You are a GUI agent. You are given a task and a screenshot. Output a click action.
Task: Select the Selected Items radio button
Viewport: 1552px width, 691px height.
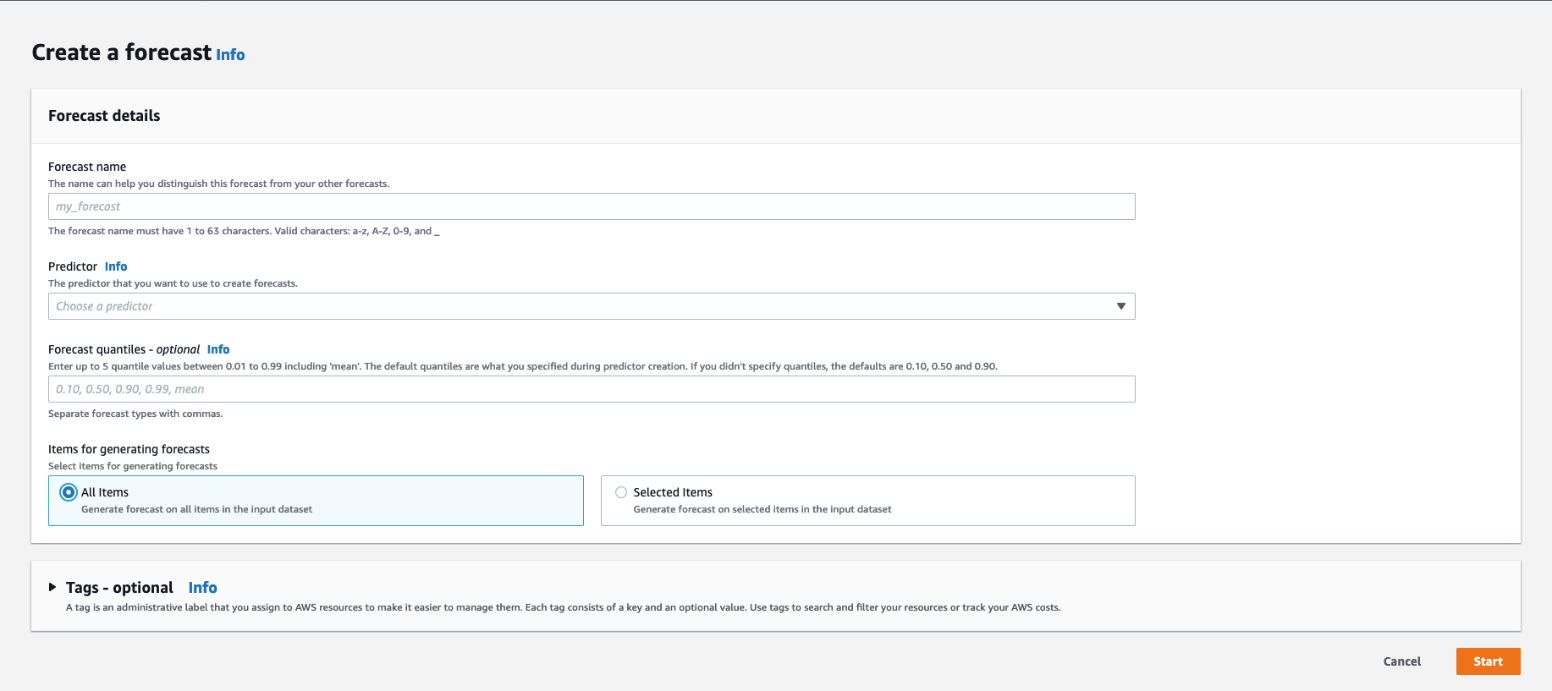[621, 492]
